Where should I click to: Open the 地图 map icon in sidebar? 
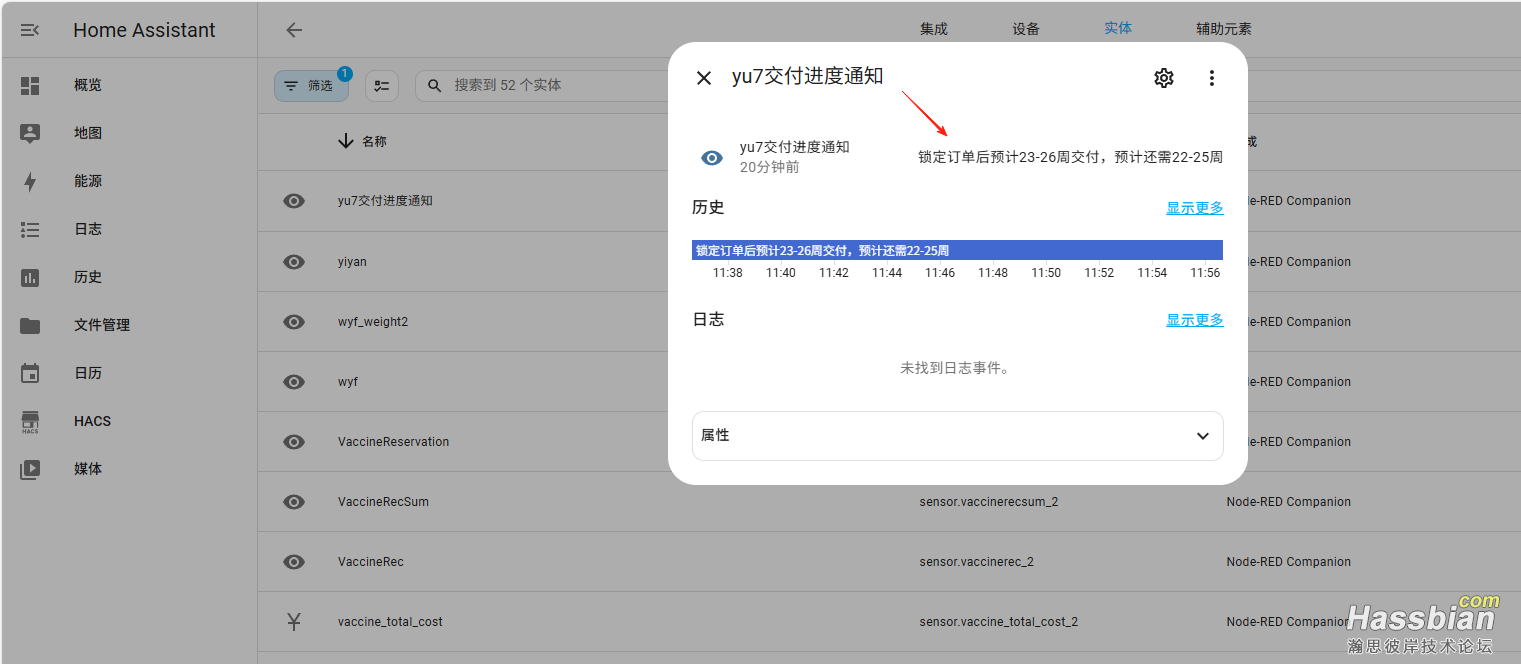30,133
